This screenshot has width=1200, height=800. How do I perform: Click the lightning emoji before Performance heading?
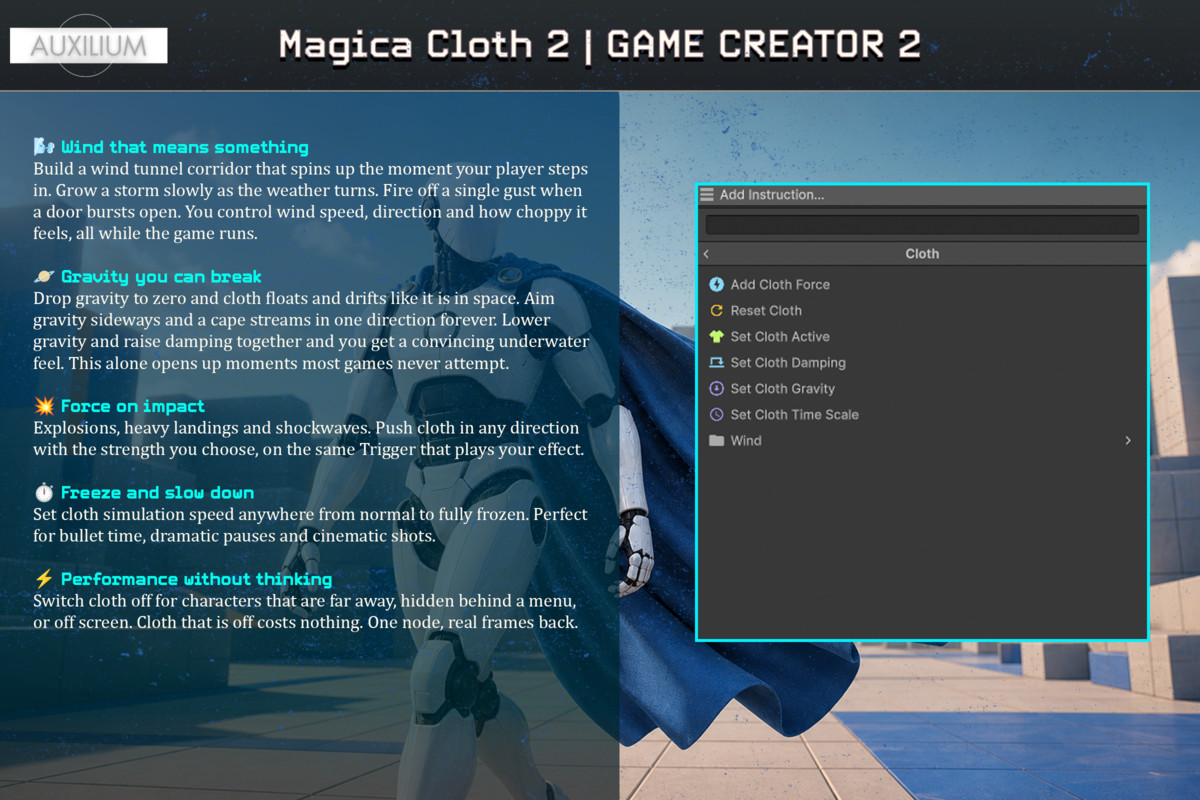[43, 579]
